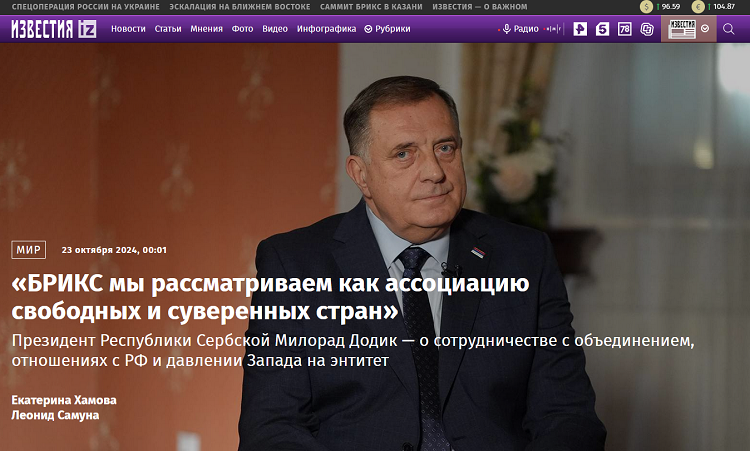Image resolution: width=750 pixels, height=451 pixels.
Task: Go to homepage via Известия iz logo
Action: coord(54,29)
